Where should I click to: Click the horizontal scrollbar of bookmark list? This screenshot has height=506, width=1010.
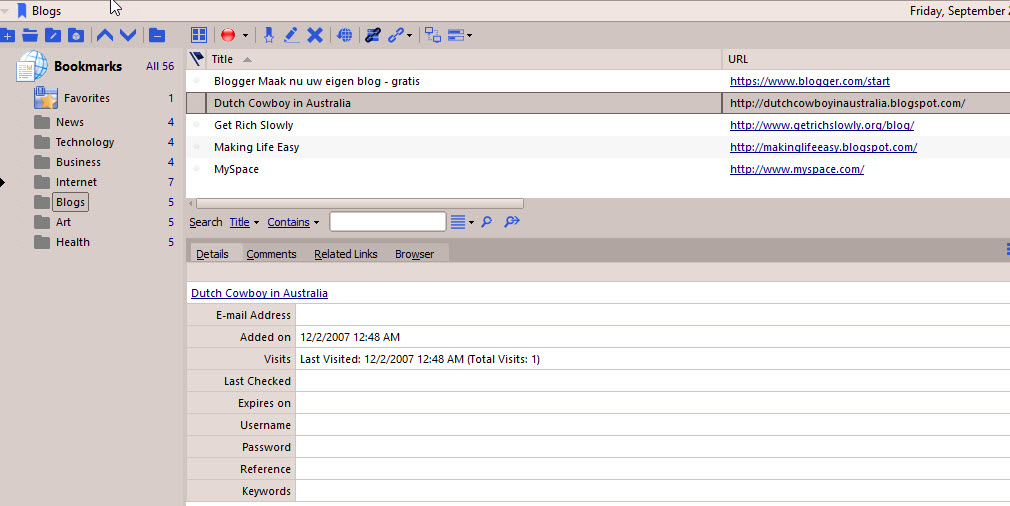359,203
